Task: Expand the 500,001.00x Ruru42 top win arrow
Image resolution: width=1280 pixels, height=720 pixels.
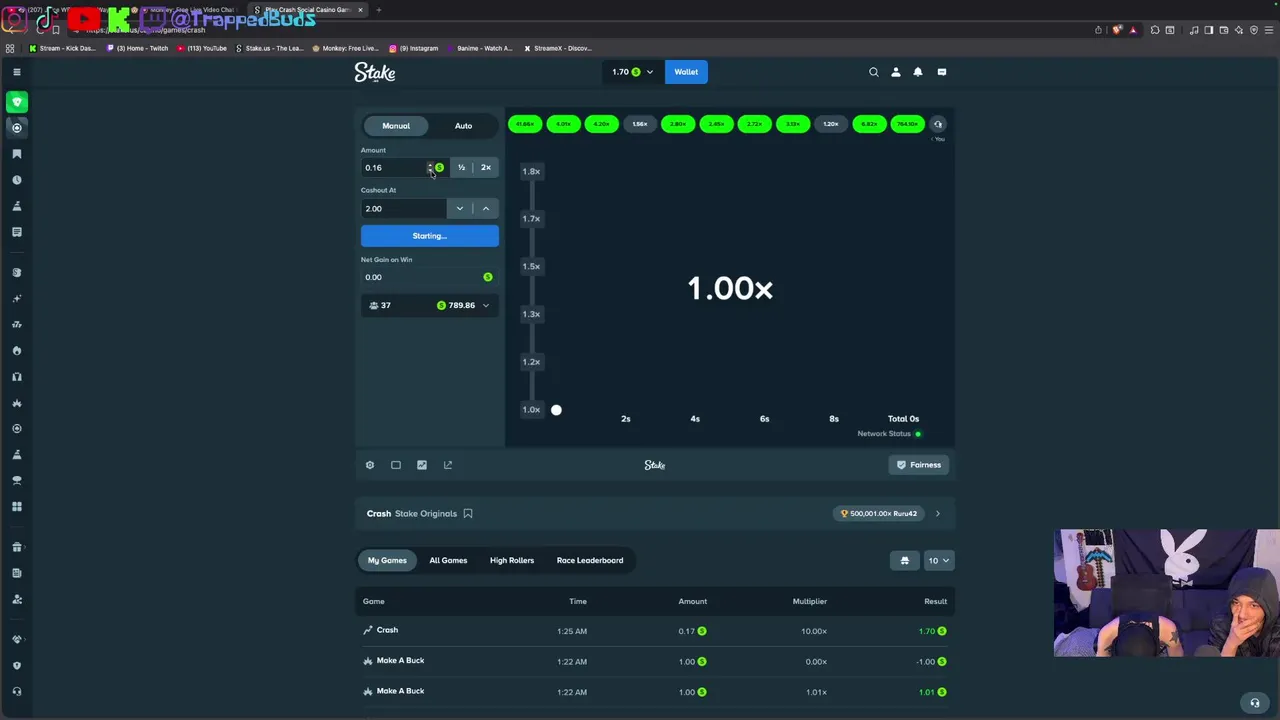Action: pyautogui.click(x=937, y=514)
